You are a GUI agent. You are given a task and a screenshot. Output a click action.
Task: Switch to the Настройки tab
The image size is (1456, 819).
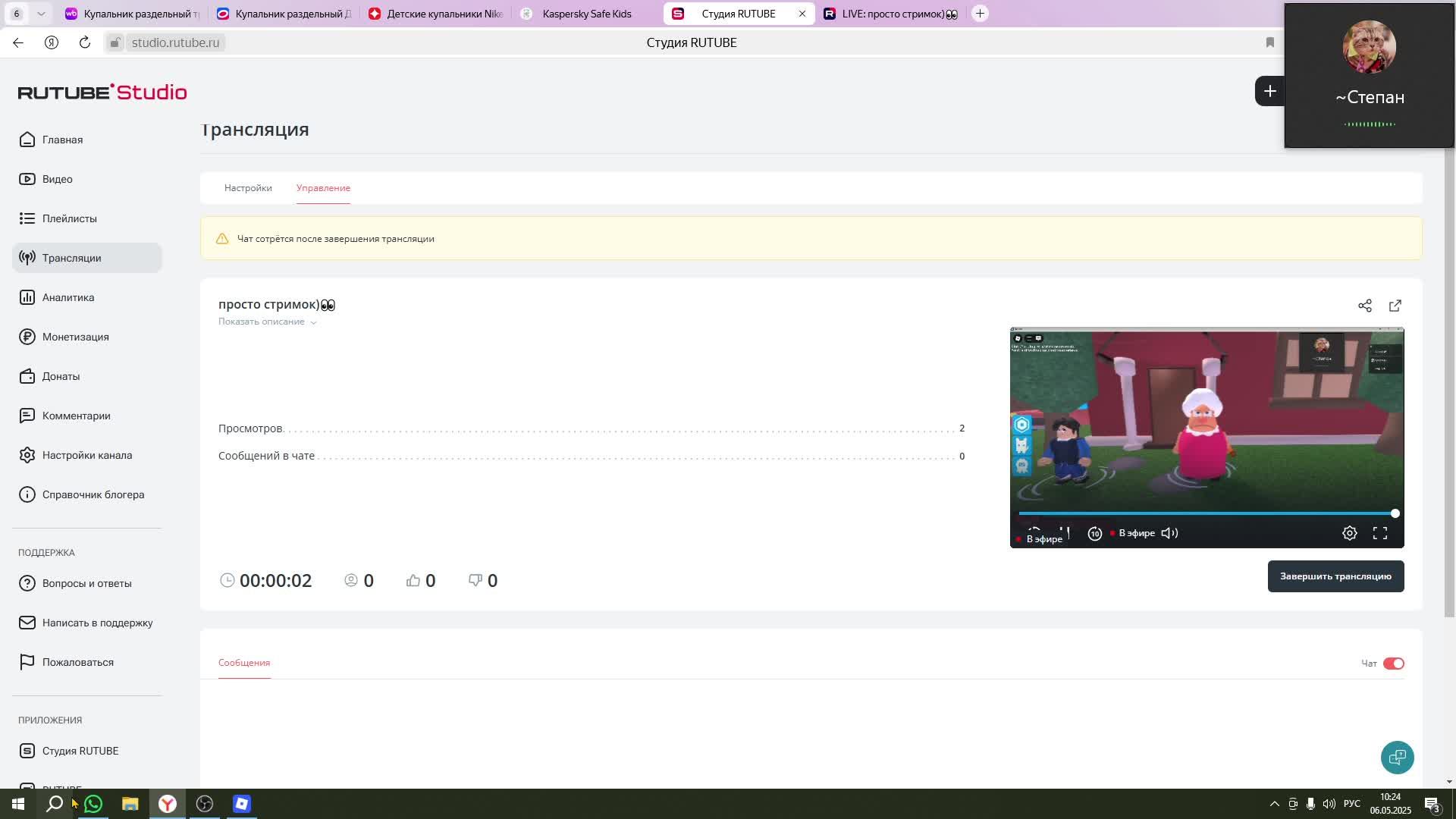[x=248, y=187]
